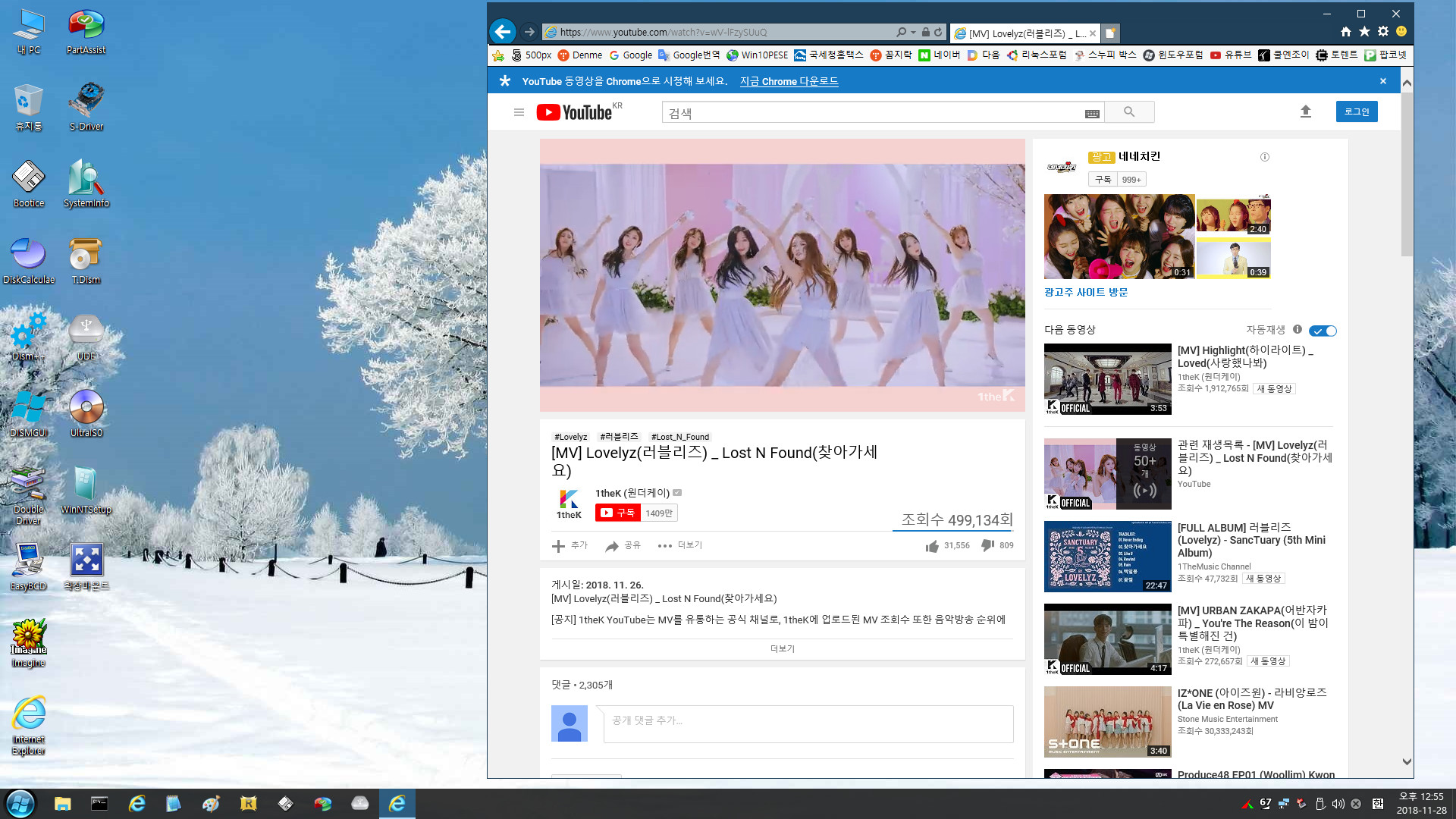The height and width of the screenshot is (819, 1456).
Task: Open EasyBCD desktop icon
Action: pyautogui.click(x=29, y=567)
